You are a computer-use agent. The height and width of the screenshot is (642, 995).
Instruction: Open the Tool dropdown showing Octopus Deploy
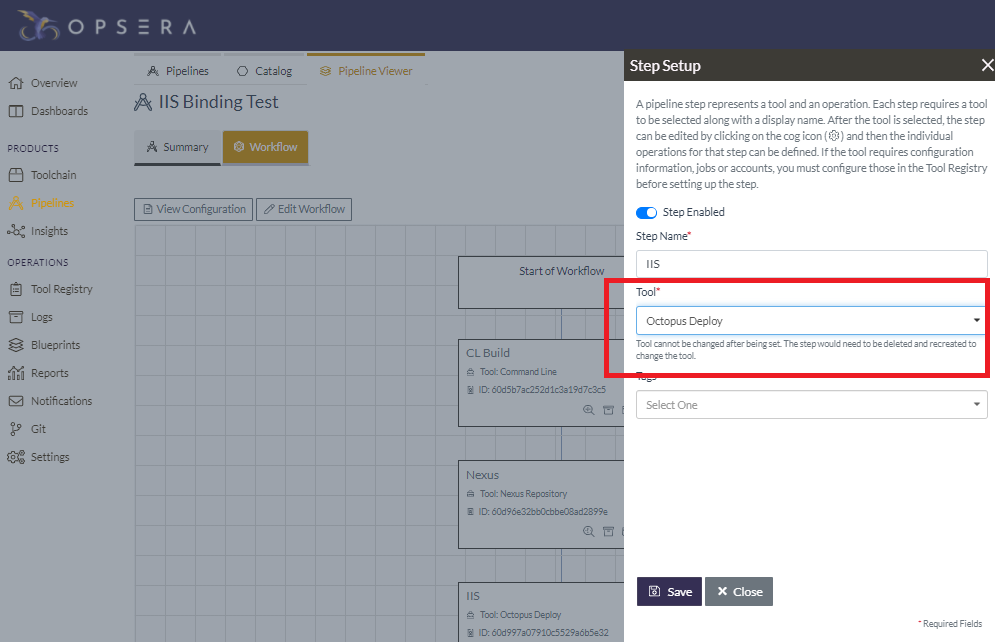(811, 321)
